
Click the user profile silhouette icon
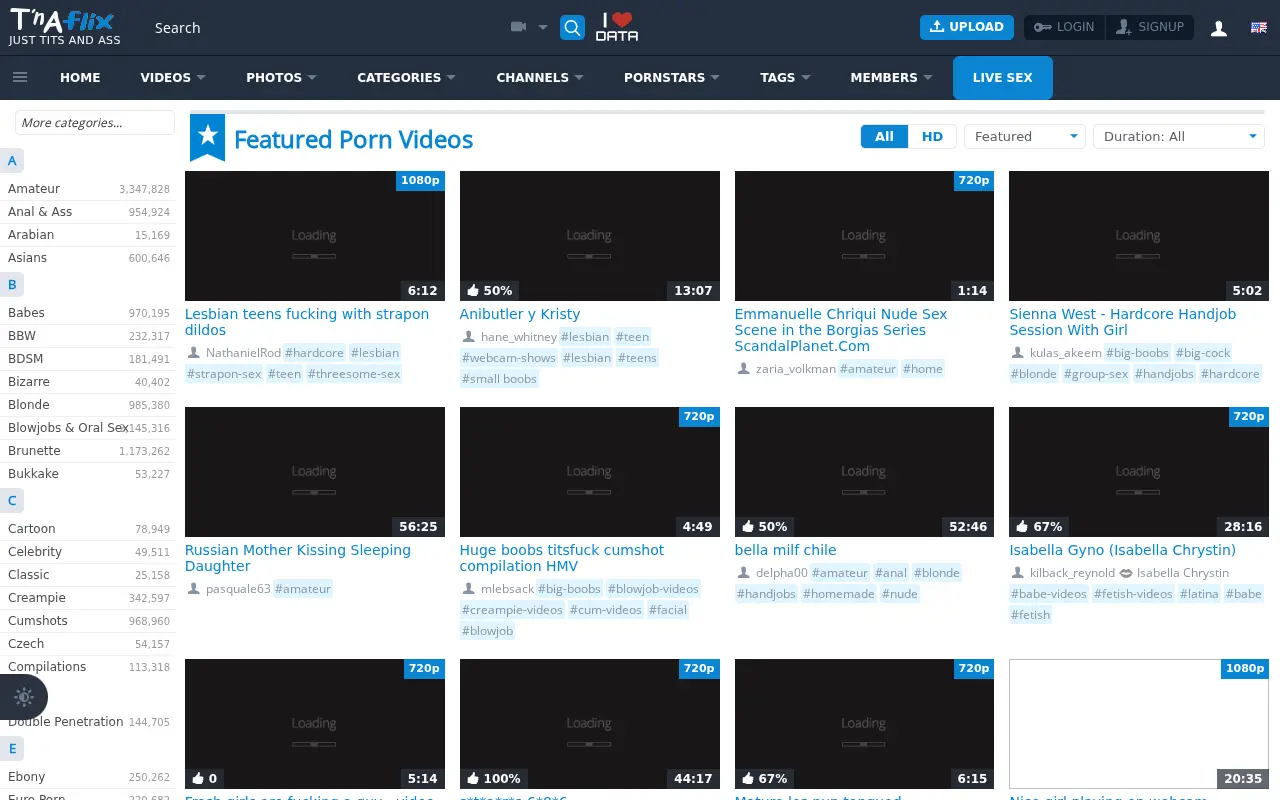[x=1219, y=28]
